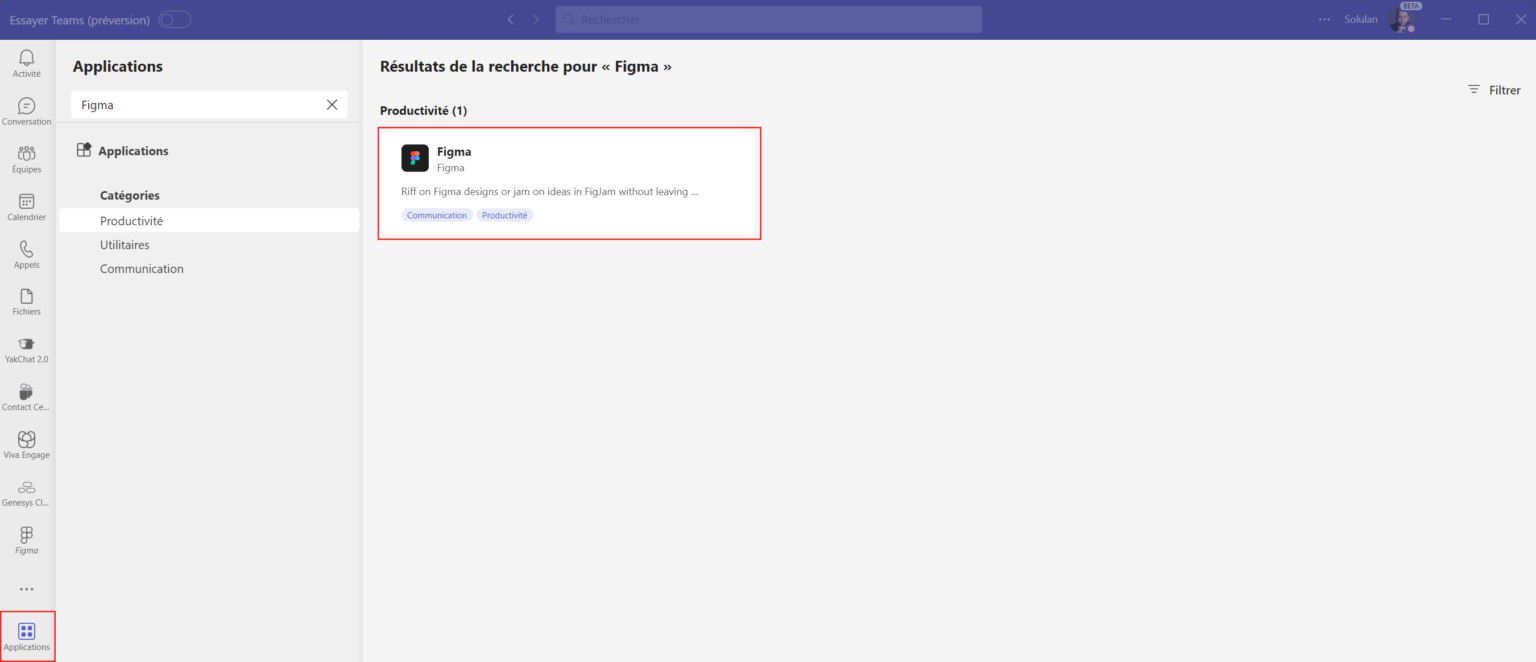
Task: Launch YakChat 2.0 from the sidebar
Action: (26, 347)
